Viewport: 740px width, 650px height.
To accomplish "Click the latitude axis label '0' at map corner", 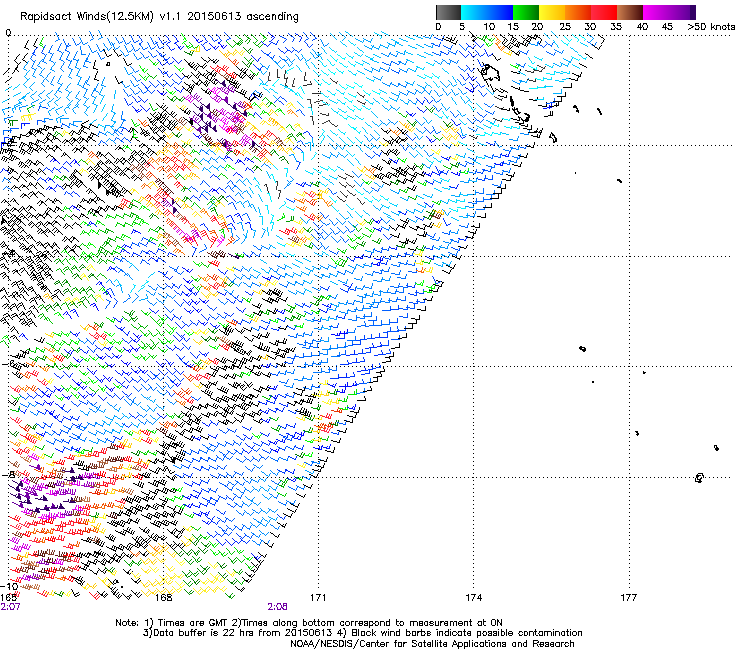I will 8,33.
